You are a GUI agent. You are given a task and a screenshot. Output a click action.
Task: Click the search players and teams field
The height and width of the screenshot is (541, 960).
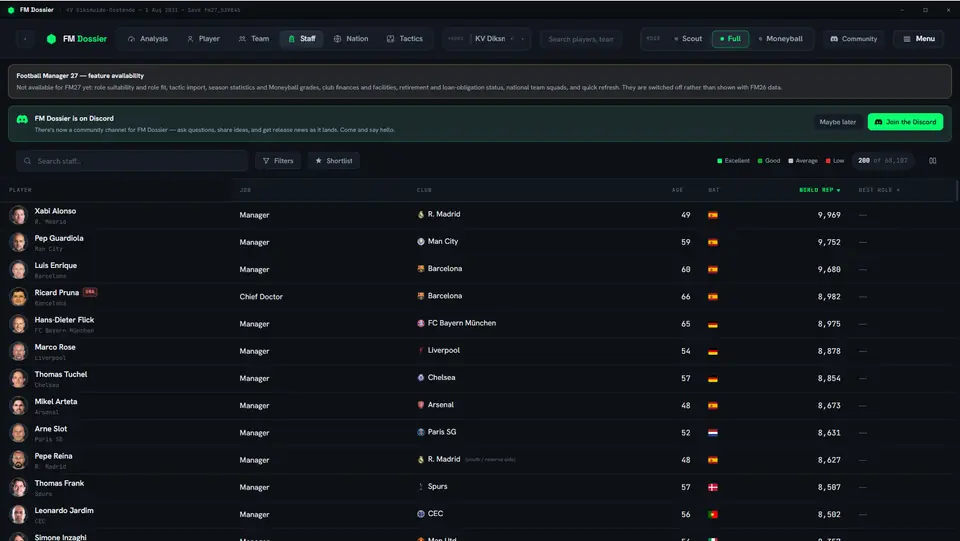(580, 39)
